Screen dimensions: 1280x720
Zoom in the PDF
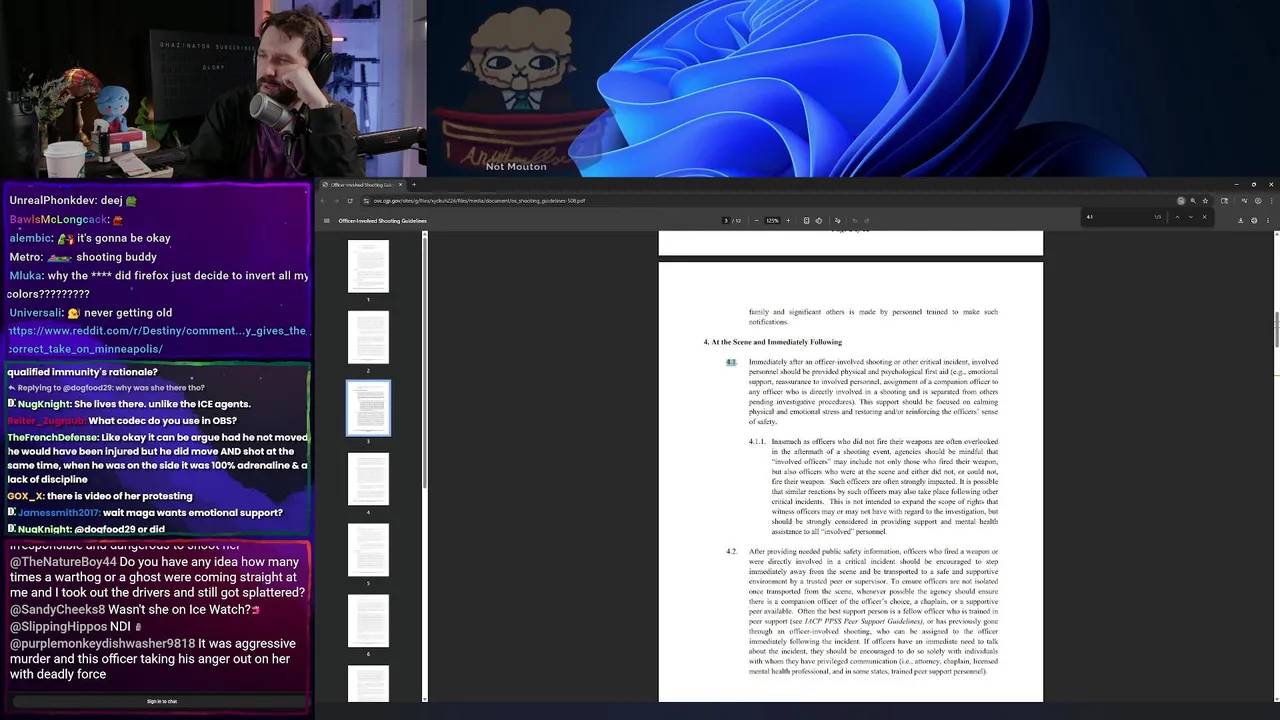pos(788,220)
